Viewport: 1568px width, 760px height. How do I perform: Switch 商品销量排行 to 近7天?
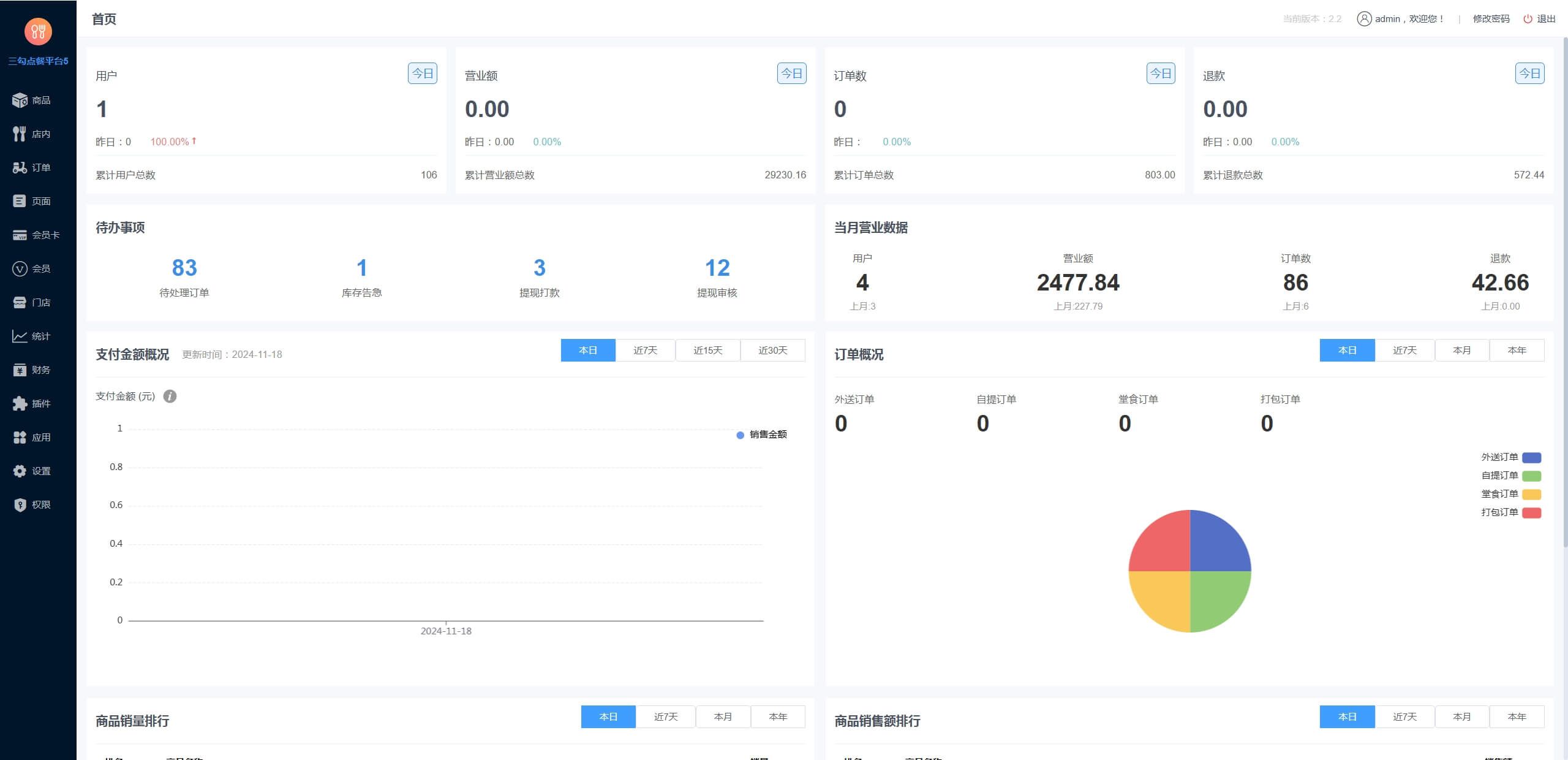[666, 716]
